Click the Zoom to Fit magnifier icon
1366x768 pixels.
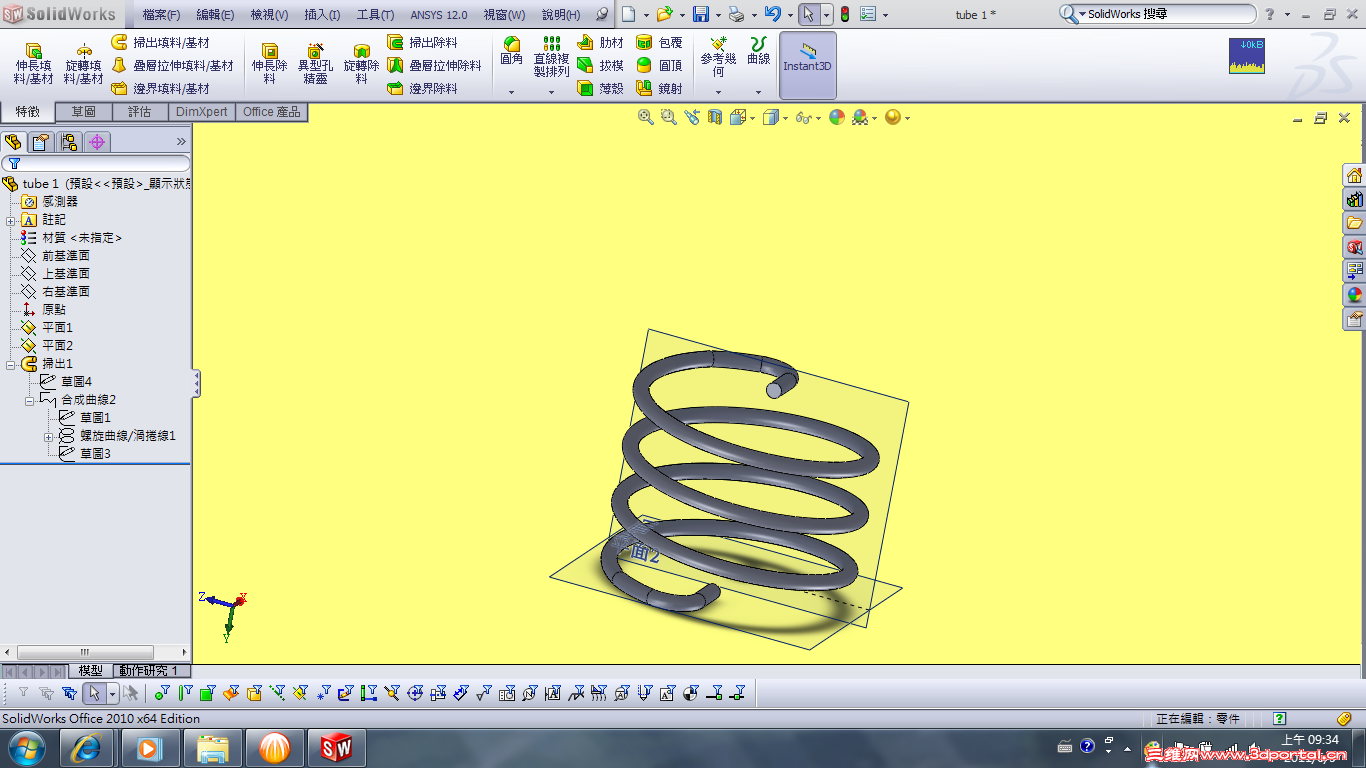(643, 117)
